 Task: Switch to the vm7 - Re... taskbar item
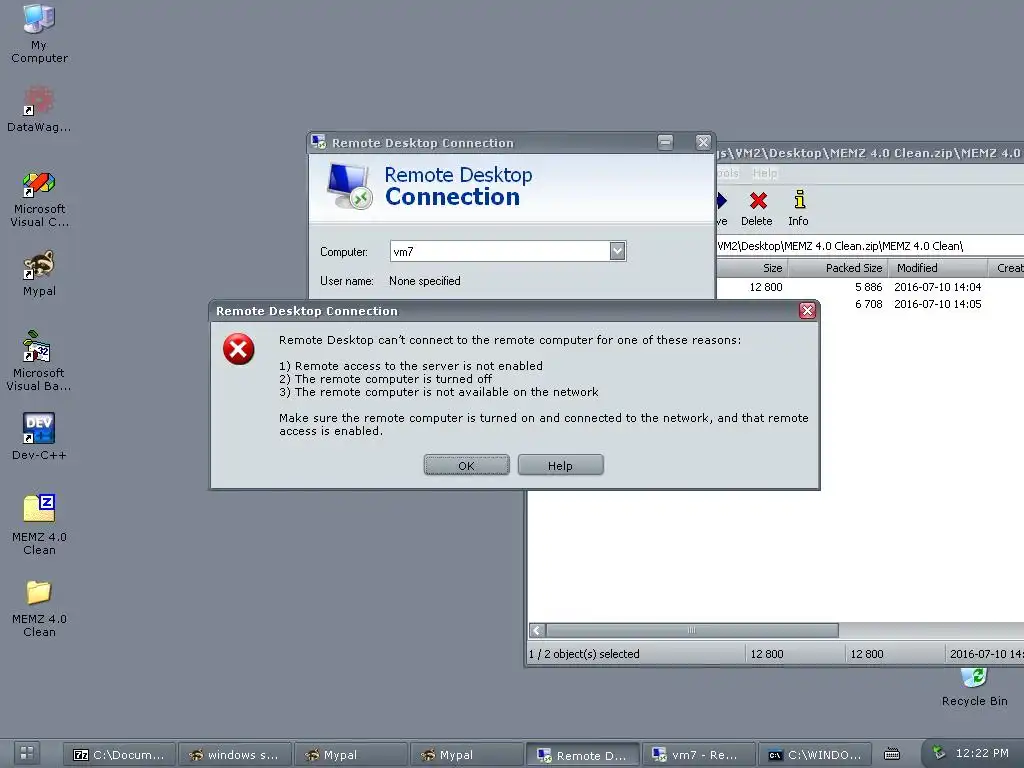point(698,754)
